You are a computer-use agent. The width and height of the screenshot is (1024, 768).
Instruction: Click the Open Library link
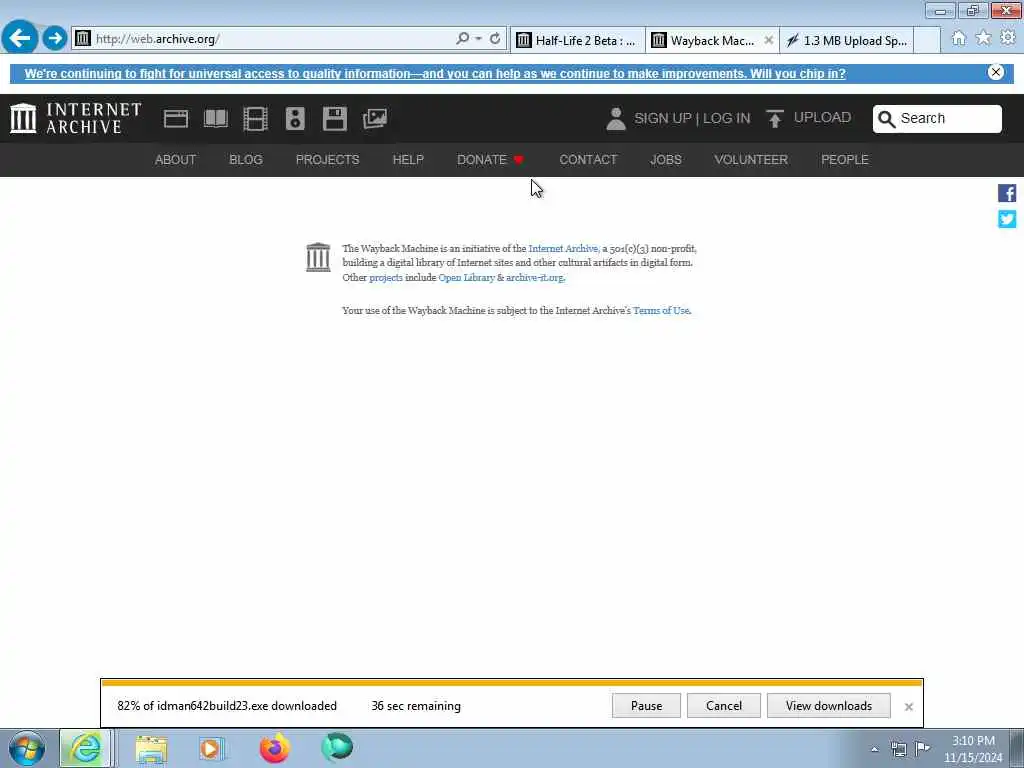466,278
